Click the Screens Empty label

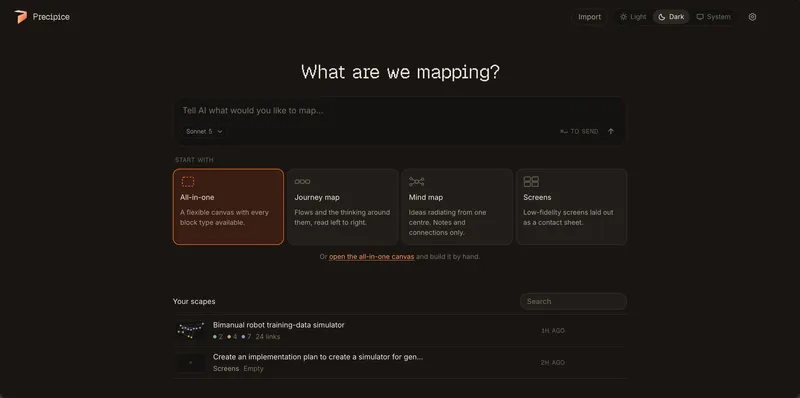(x=238, y=368)
